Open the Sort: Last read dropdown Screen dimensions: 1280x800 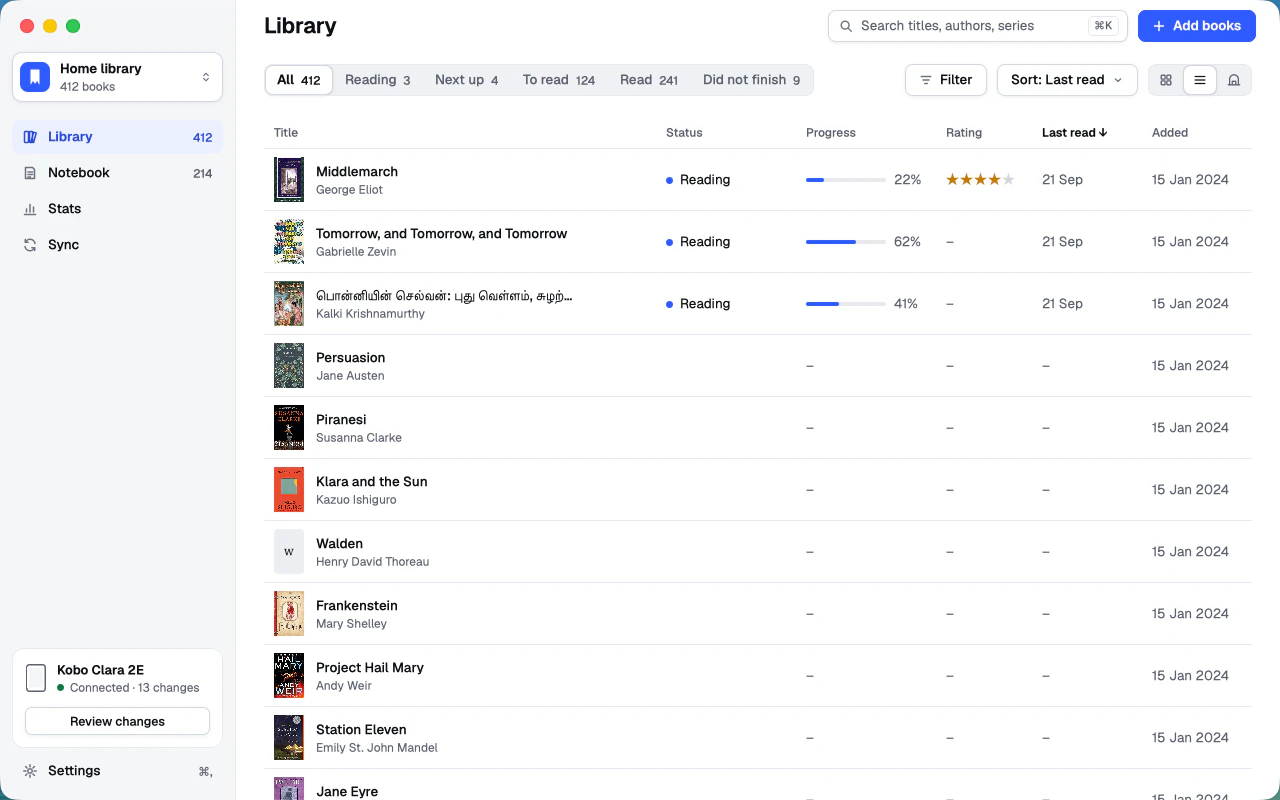click(1067, 80)
